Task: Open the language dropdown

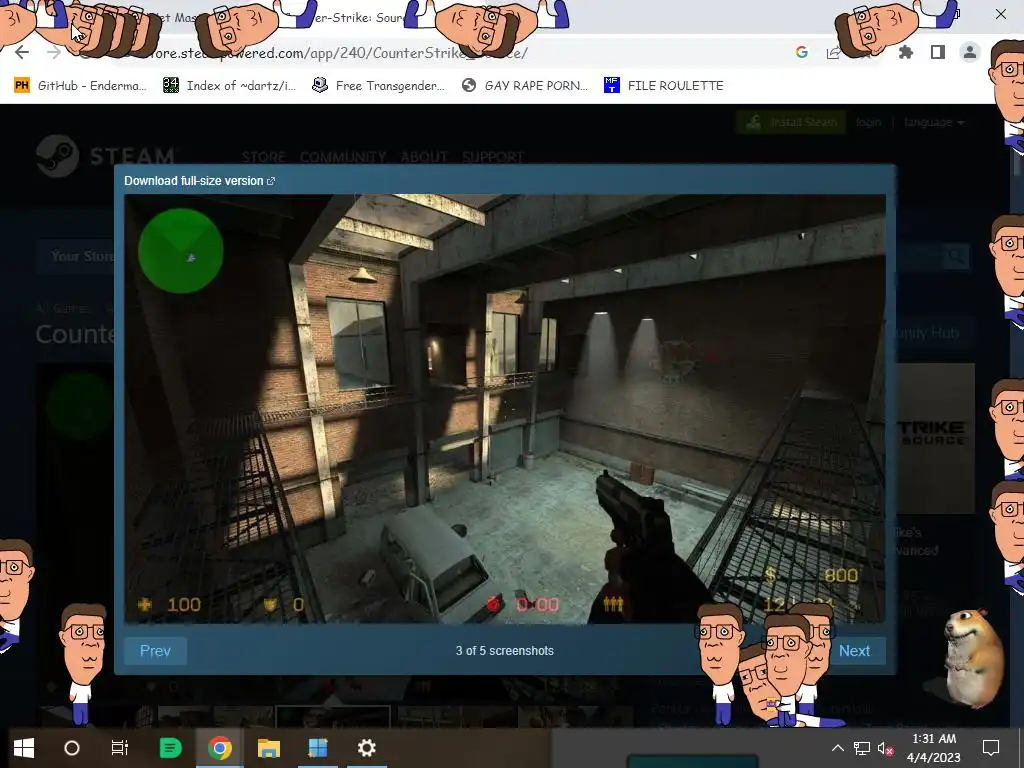Action: coord(934,122)
